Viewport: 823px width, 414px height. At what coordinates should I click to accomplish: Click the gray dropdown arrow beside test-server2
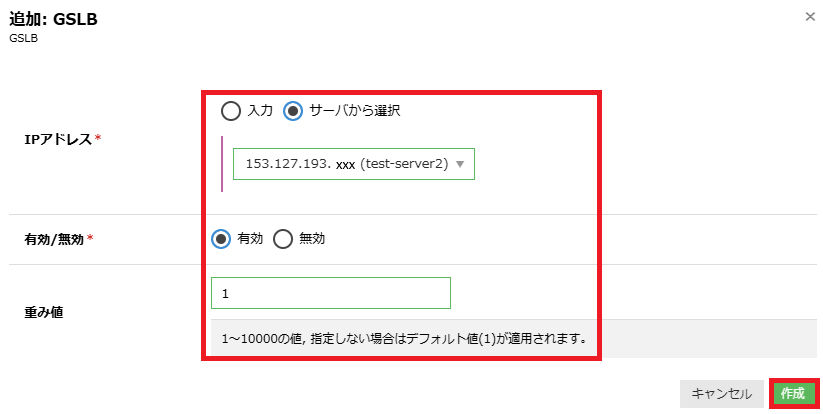pos(460,164)
